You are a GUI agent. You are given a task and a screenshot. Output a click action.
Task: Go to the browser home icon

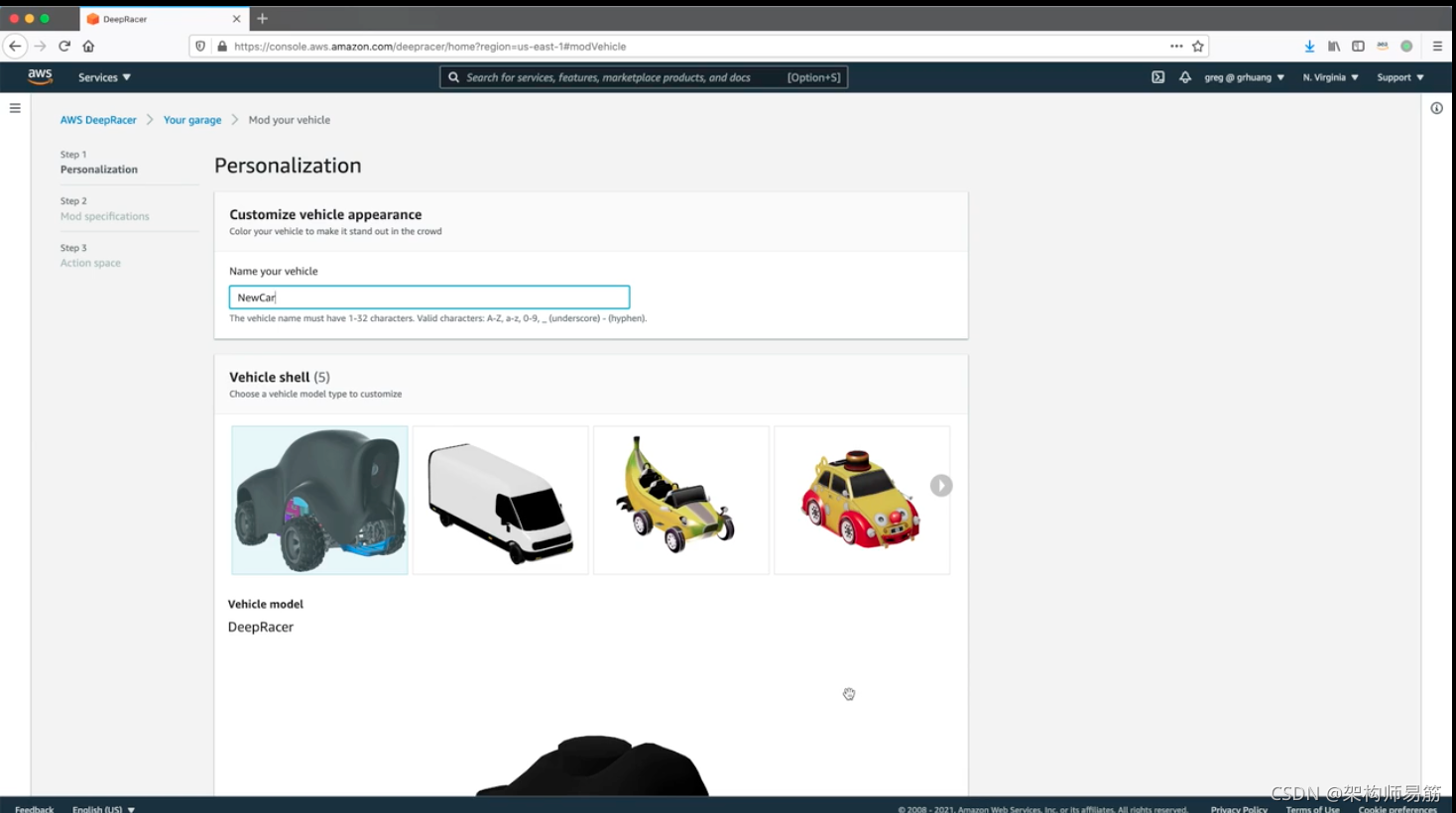[88, 46]
